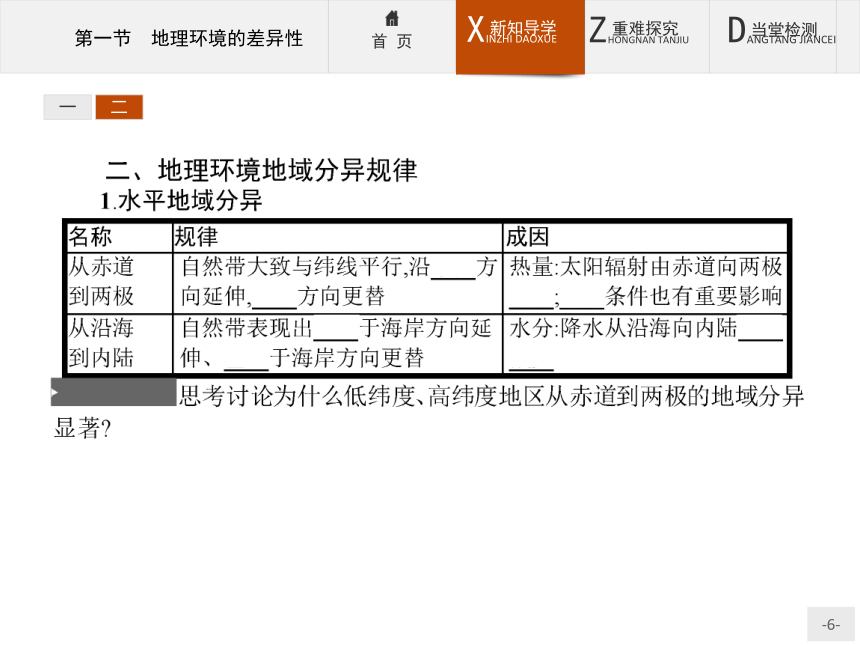860x645 pixels.
Task: Click the 思考讨论 question text
Action: click(x=429, y=411)
